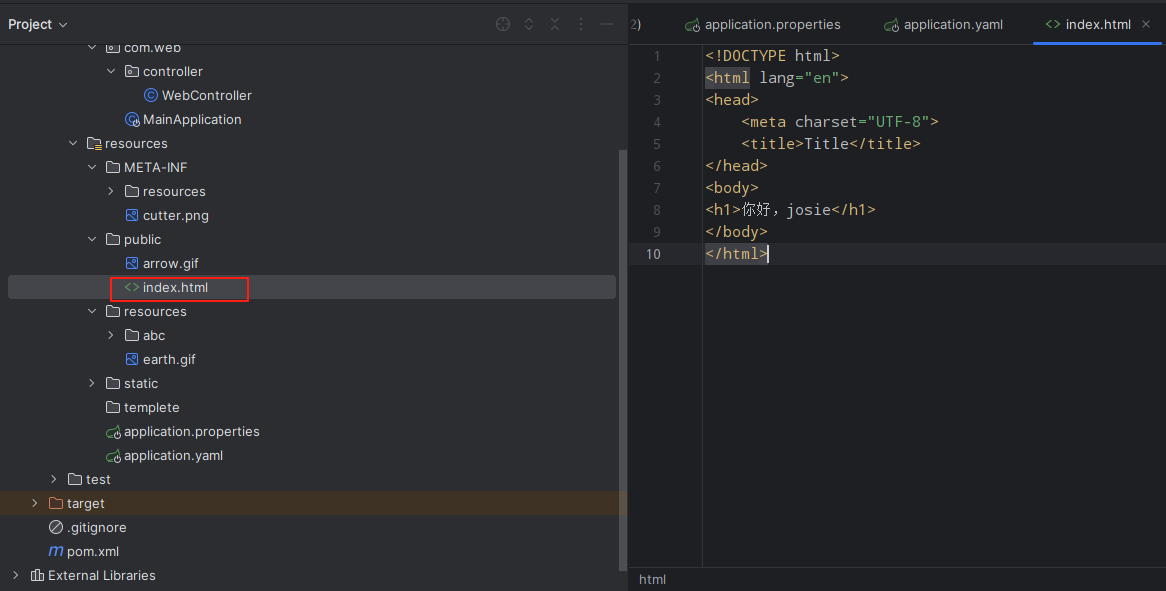Image resolution: width=1166 pixels, height=591 pixels.
Task: Select .gitignore in the project tree
Action: [x=97, y=527]
